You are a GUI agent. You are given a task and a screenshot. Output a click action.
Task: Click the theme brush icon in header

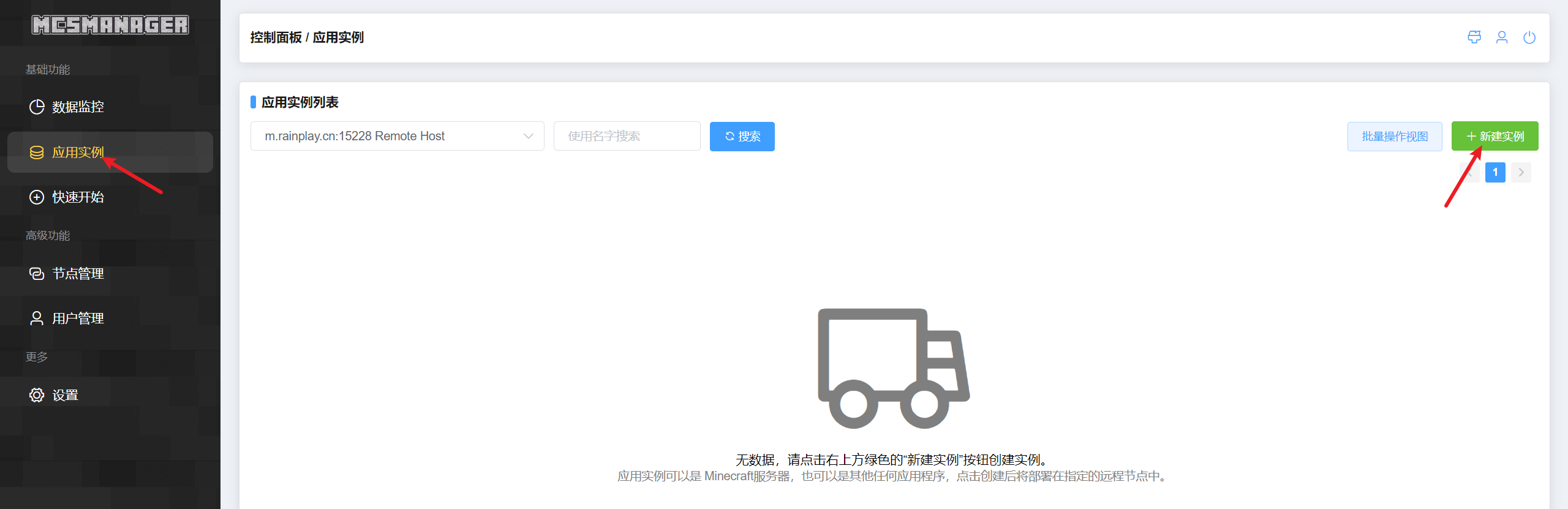click(x=1474, y=37)
